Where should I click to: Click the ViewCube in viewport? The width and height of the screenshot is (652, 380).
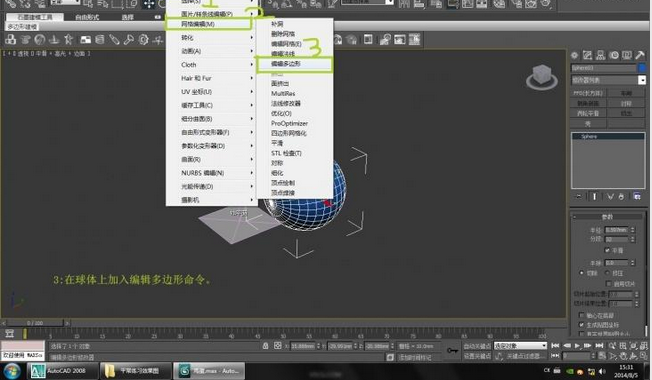point(542,77)
